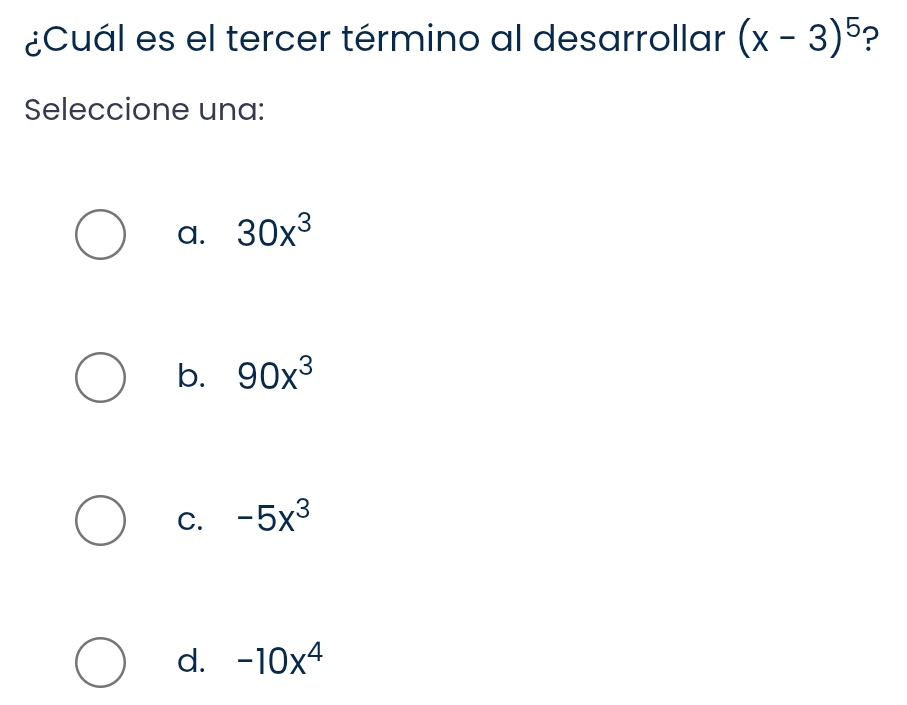Select the radio button for option a
Screen dimensions: 907x705
[x=101, y=235]
